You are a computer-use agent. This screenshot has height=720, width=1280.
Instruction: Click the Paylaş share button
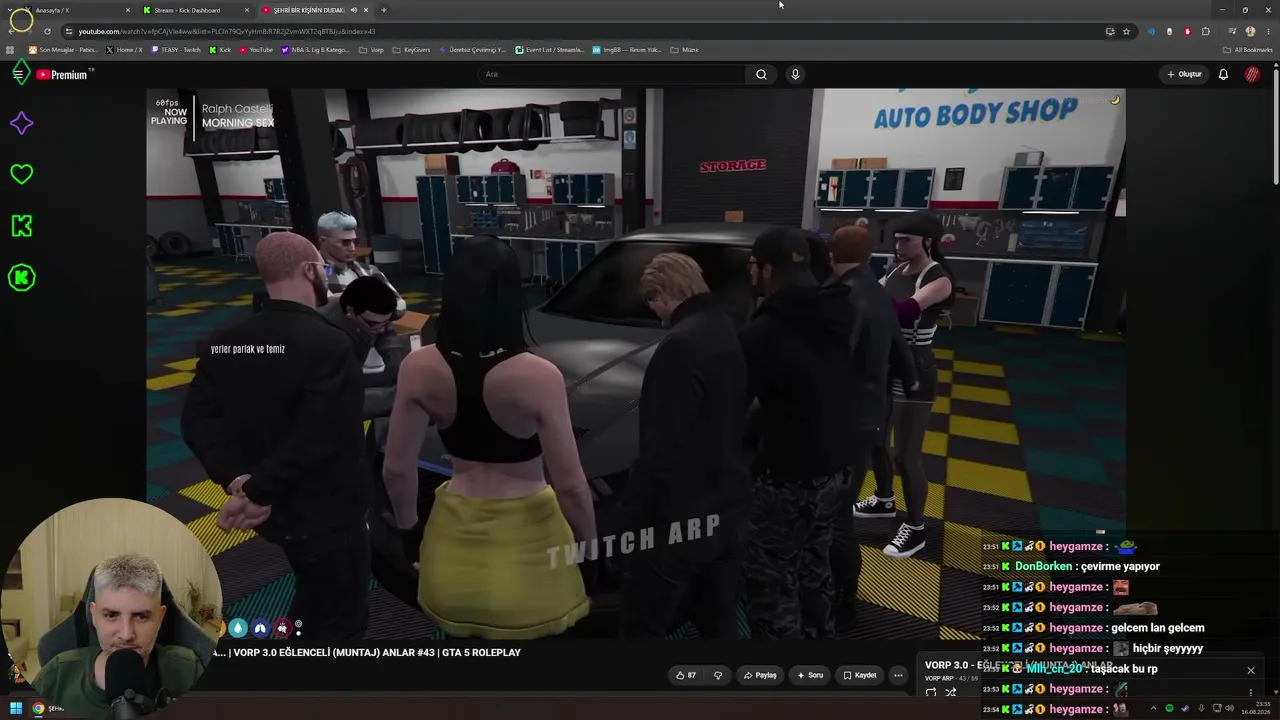[760, 675]
